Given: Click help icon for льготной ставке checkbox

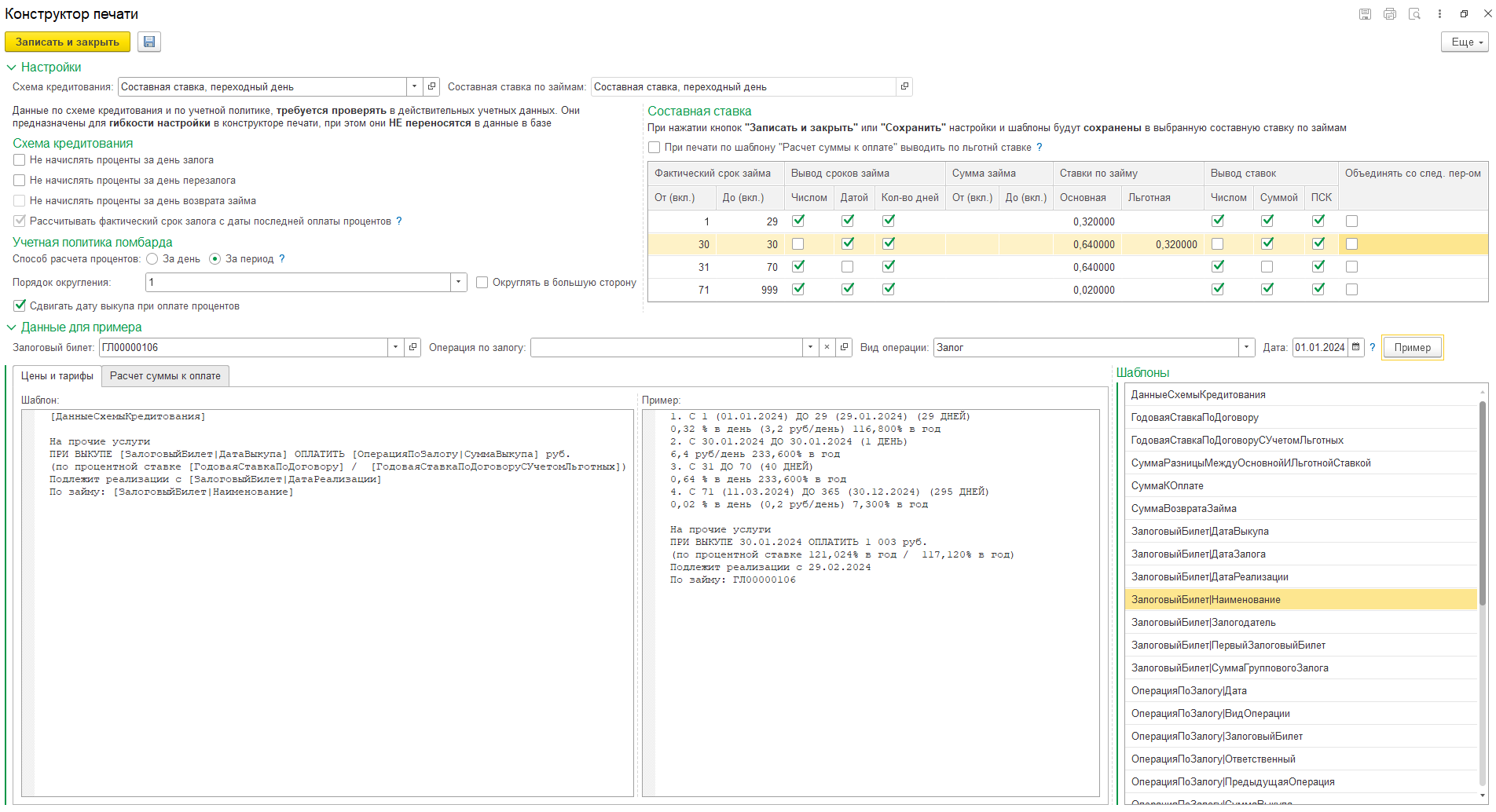Looking at the screenshot, I should click(x=1039, y=148).
